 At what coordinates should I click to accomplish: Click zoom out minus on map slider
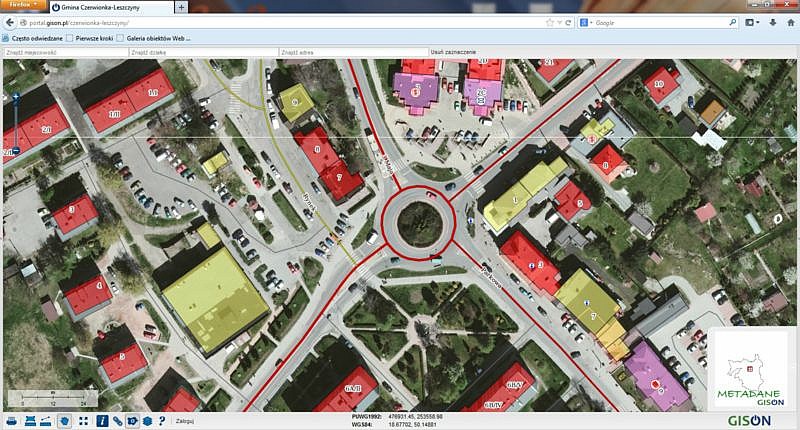point(15,150)
